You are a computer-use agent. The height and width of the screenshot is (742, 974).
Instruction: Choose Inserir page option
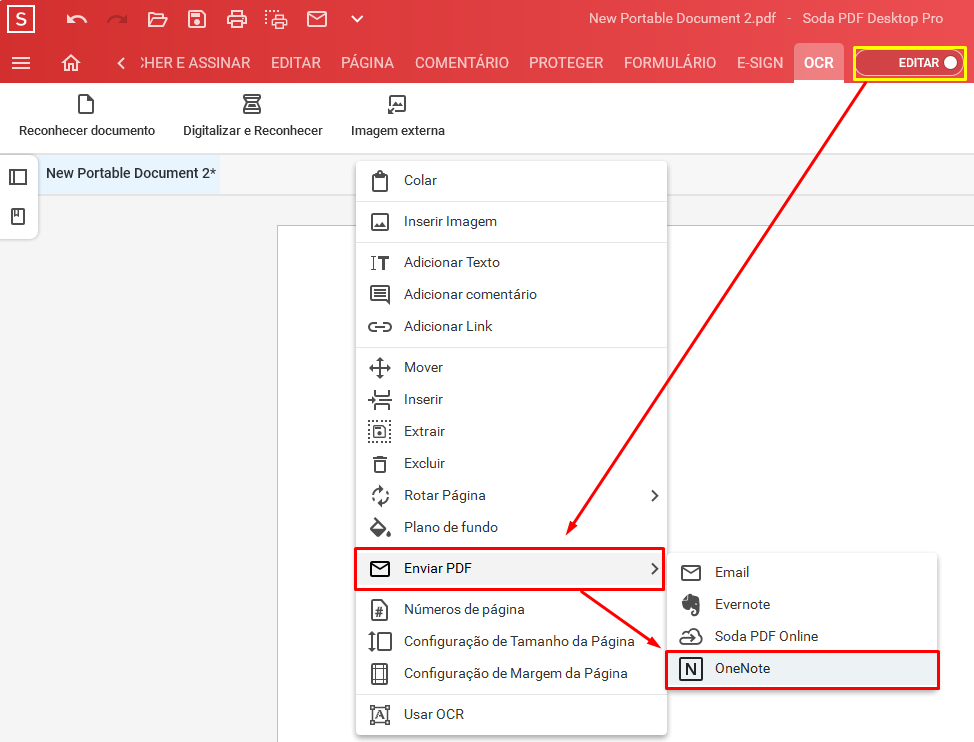[x=511, y=399]
